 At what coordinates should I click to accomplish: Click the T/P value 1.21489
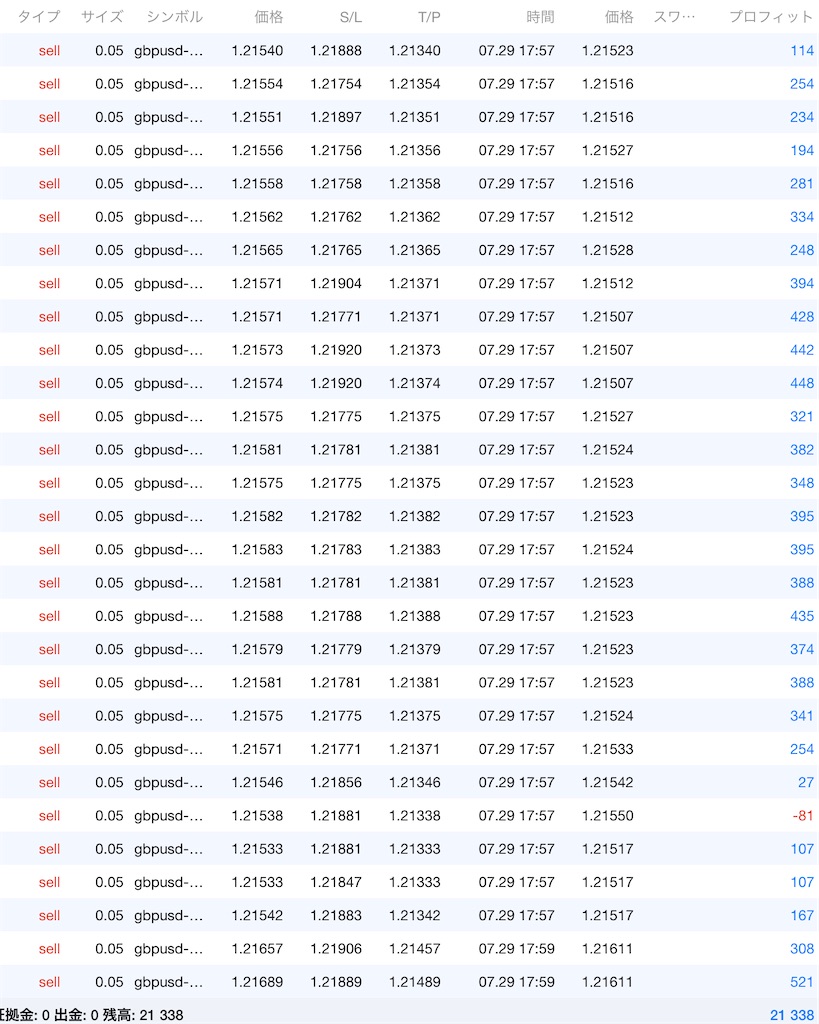tap(415, 982)
